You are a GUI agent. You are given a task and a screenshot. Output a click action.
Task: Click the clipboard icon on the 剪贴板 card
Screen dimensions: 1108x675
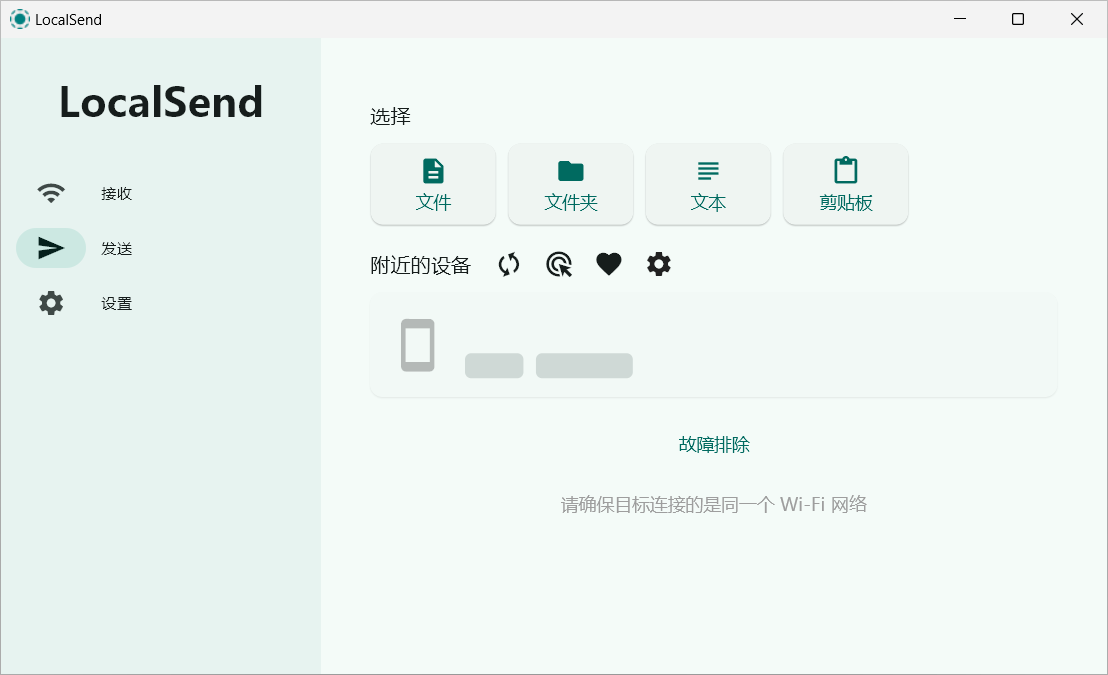click(x=845, y=170)
